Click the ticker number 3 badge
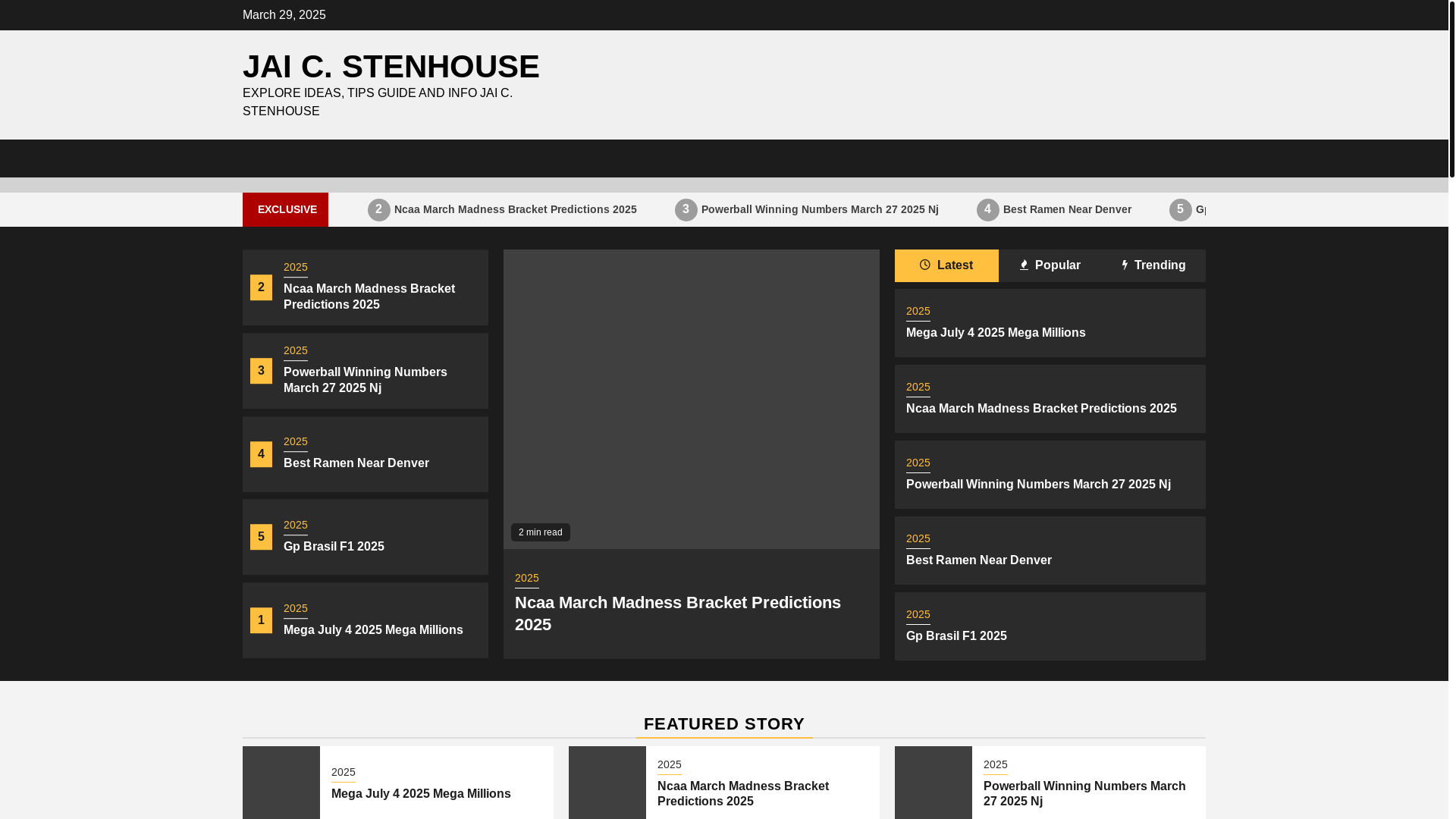This screenshot has height=819, width=1456. (686, 210)
